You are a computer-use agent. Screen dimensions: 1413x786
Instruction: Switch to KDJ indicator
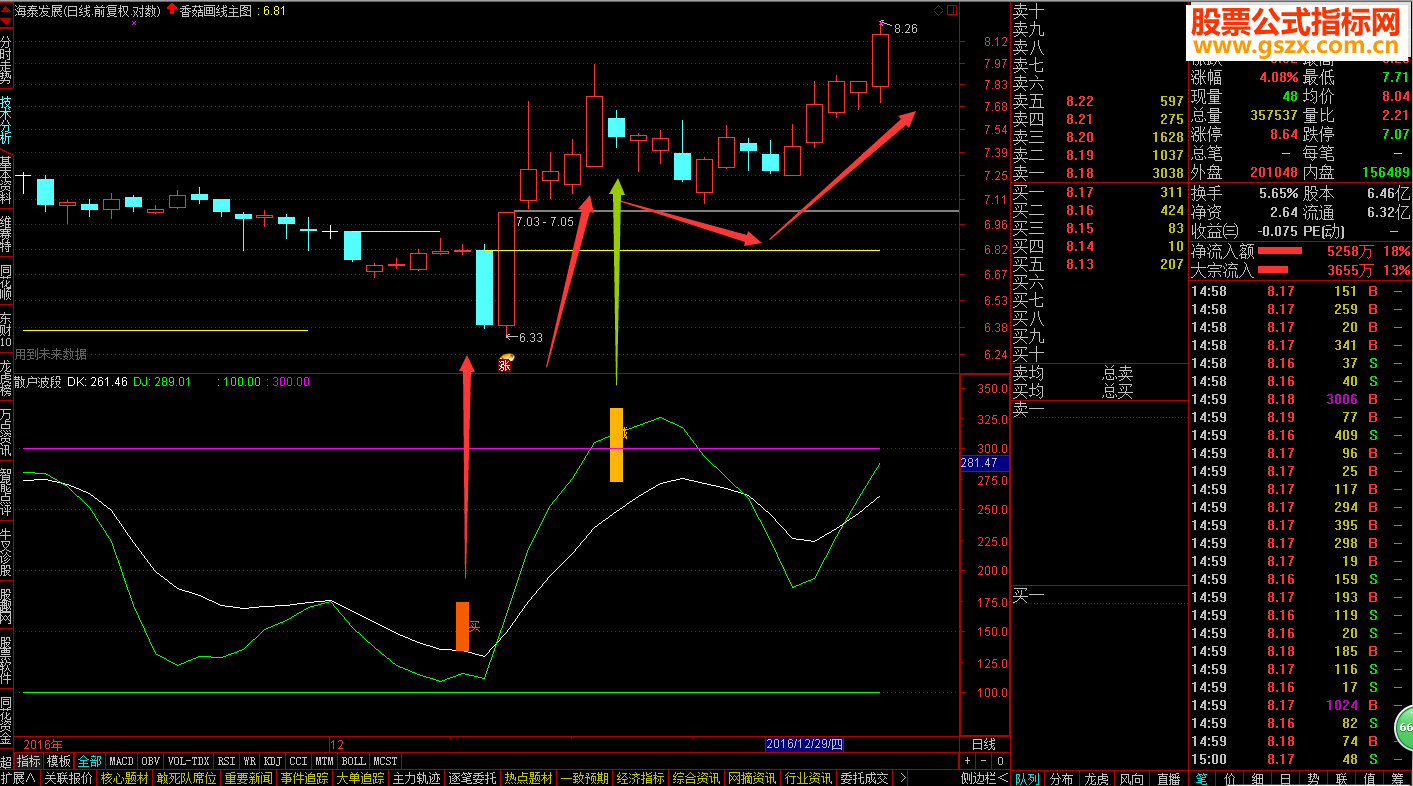click(x=273, y=761)
